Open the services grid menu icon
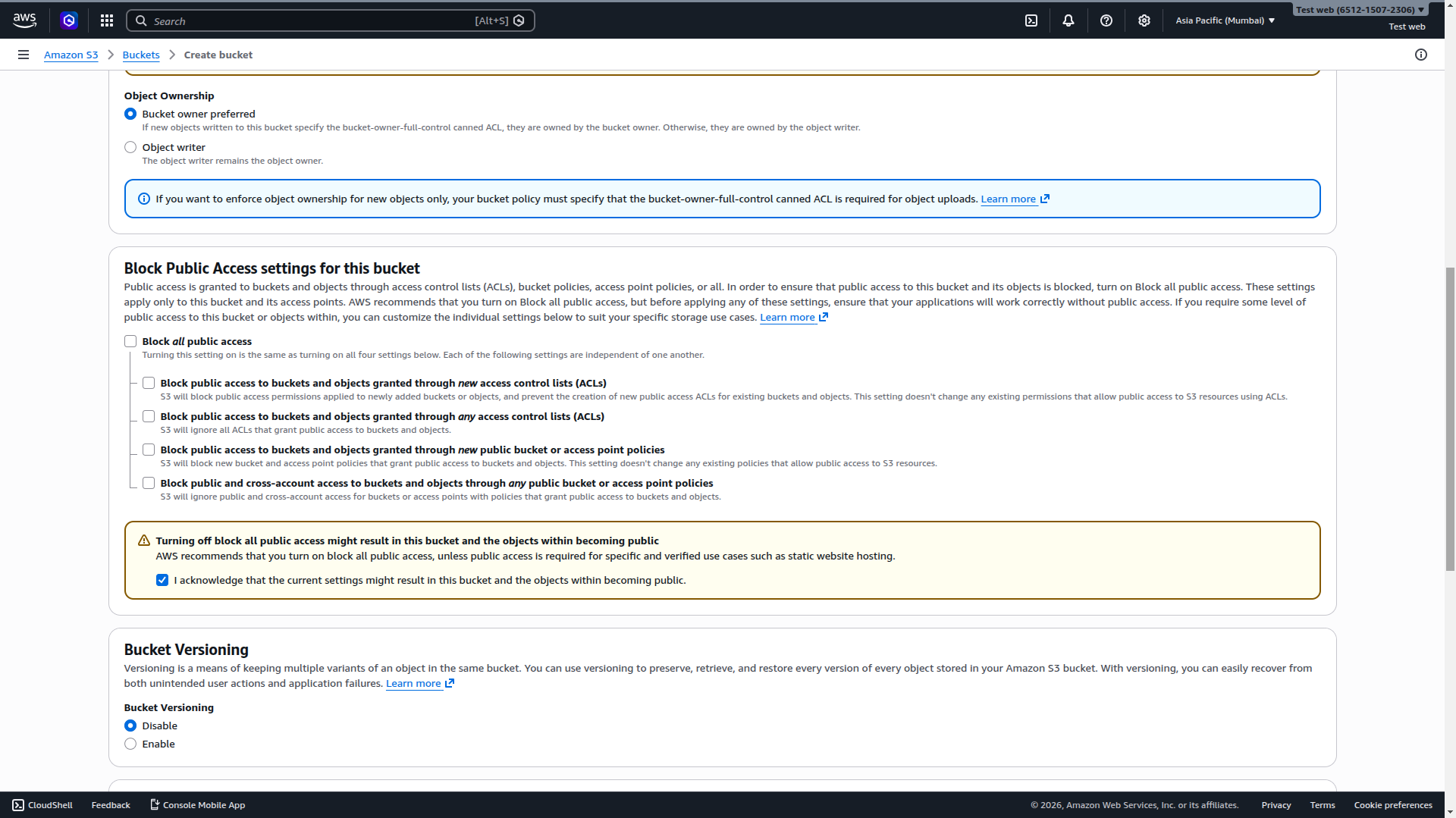This screenshot has height=818, width=1456. tap(107, 20)
